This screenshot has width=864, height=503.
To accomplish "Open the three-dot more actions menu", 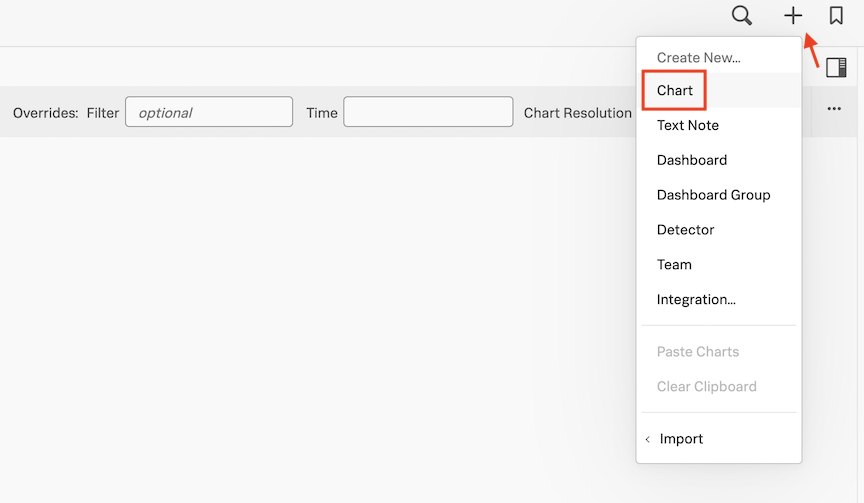I will pos(834,109).
